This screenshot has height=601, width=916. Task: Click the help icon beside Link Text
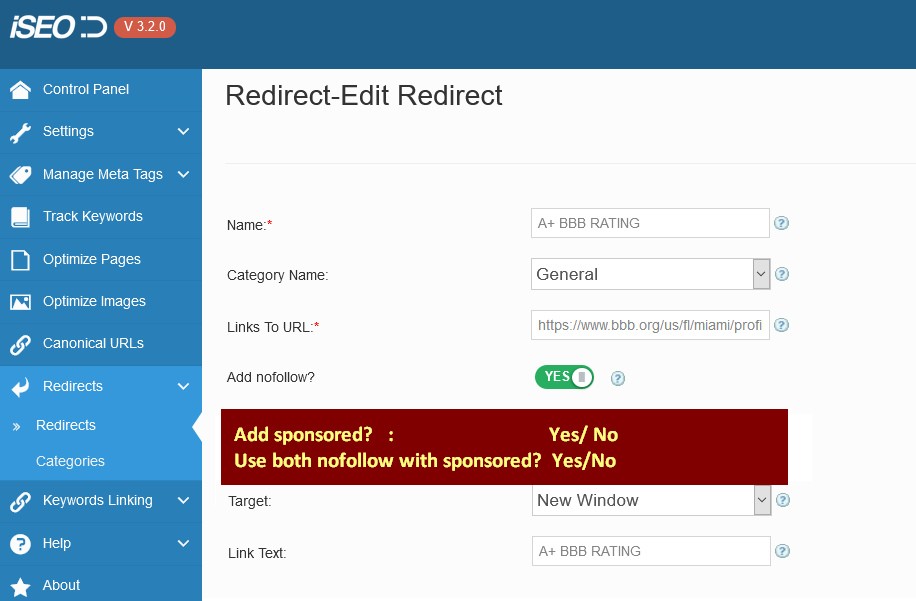pos(783,551)
